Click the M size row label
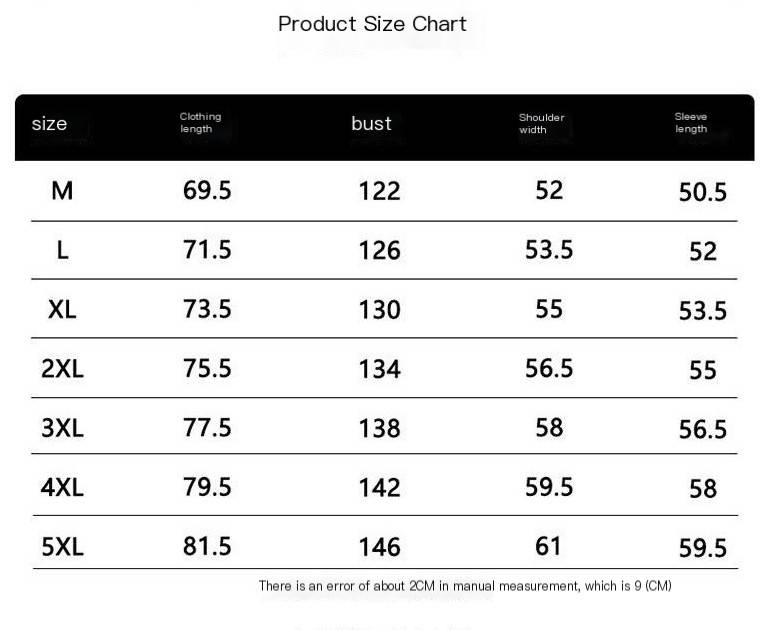 [x=62, y=190]
